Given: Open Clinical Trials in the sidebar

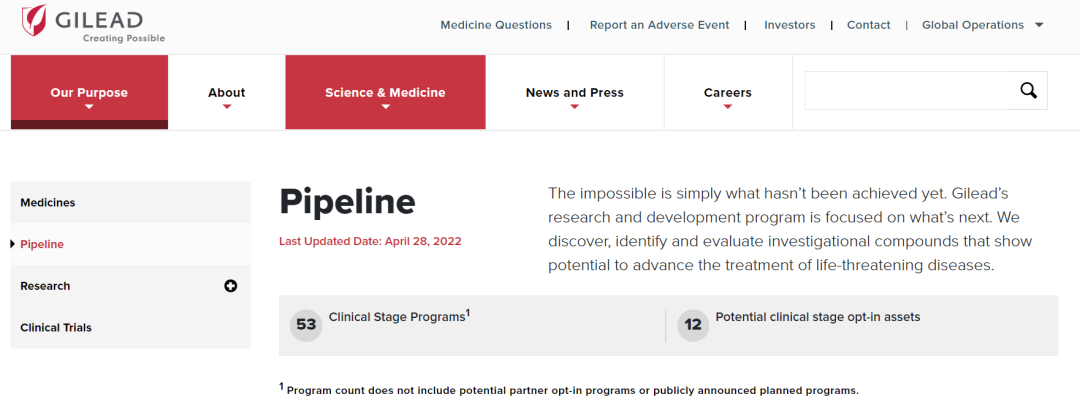Looking at the screenshot, I should (131, 327).
